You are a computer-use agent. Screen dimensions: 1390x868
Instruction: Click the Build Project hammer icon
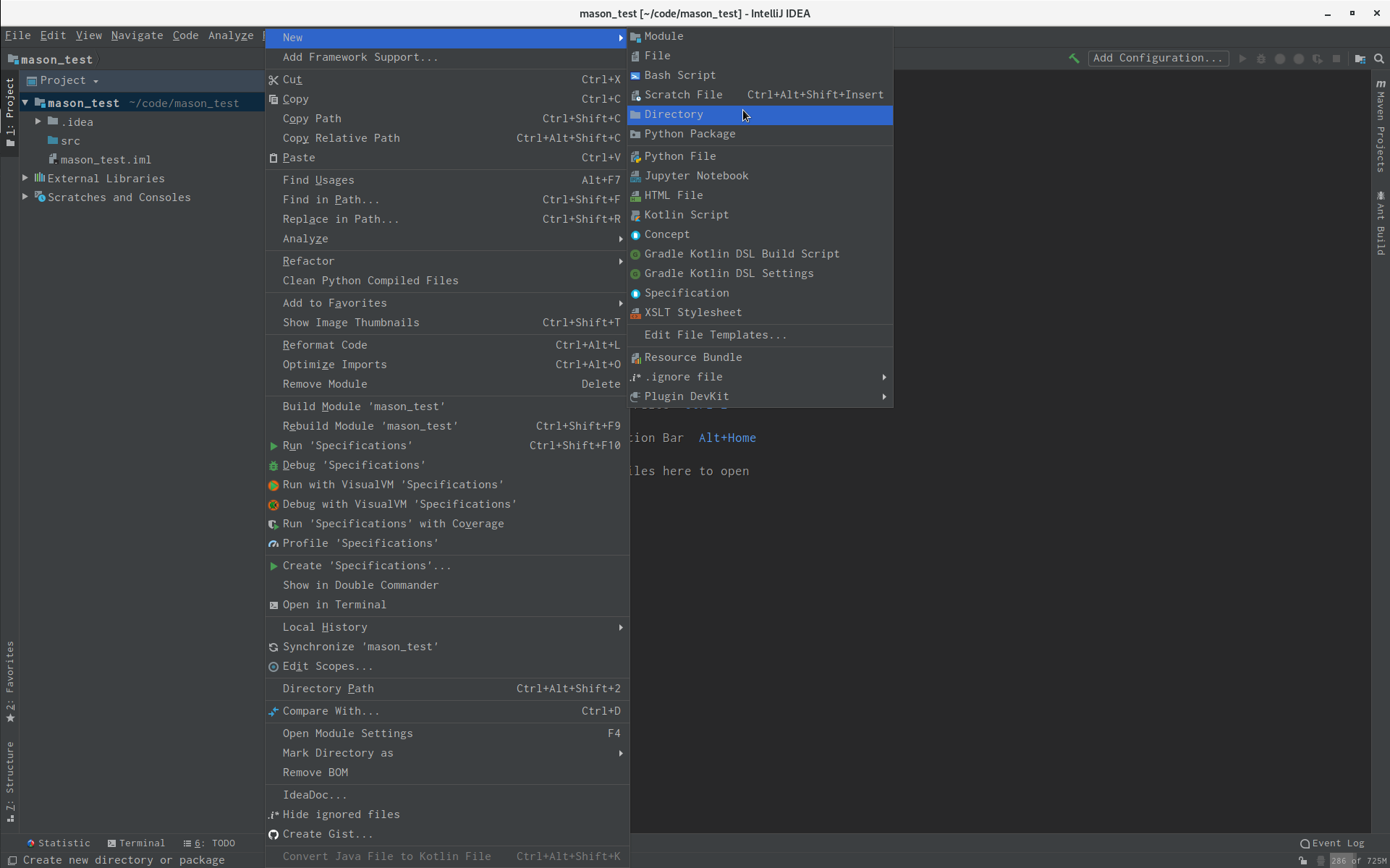(1074, 59)
